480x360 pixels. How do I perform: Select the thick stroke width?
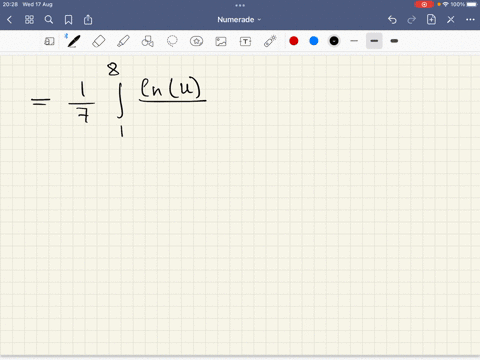tap(394, 41)
